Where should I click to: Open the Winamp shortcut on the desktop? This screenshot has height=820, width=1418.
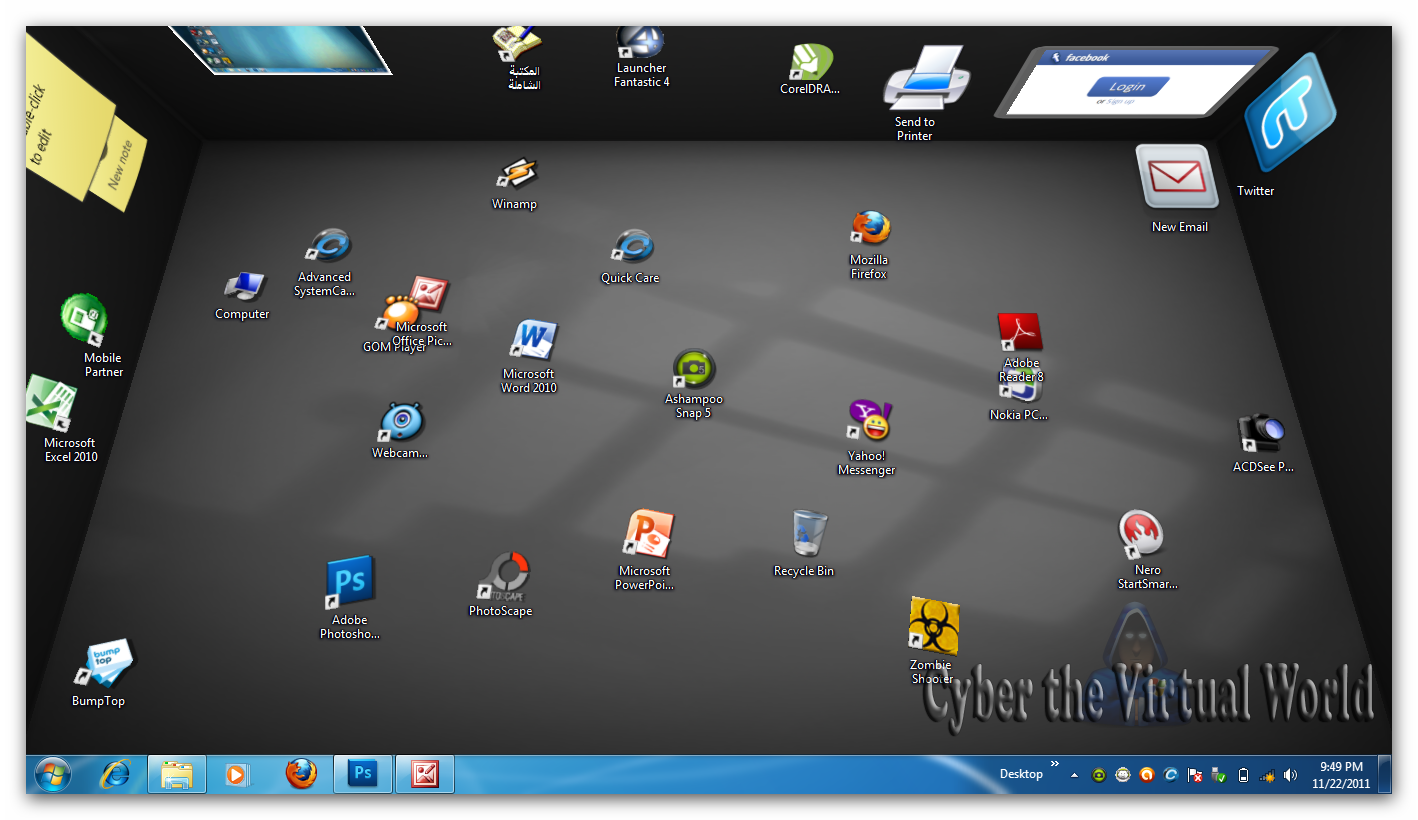pos(517,175)
